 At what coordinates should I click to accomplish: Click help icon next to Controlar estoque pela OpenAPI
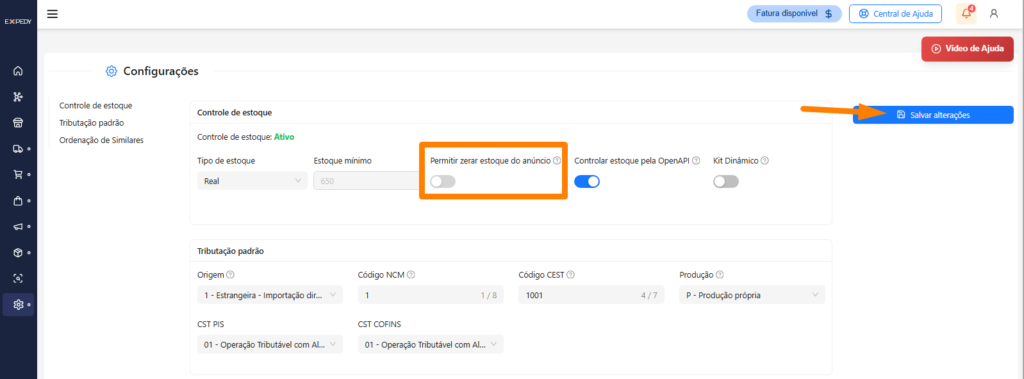[x=696, y=160]
